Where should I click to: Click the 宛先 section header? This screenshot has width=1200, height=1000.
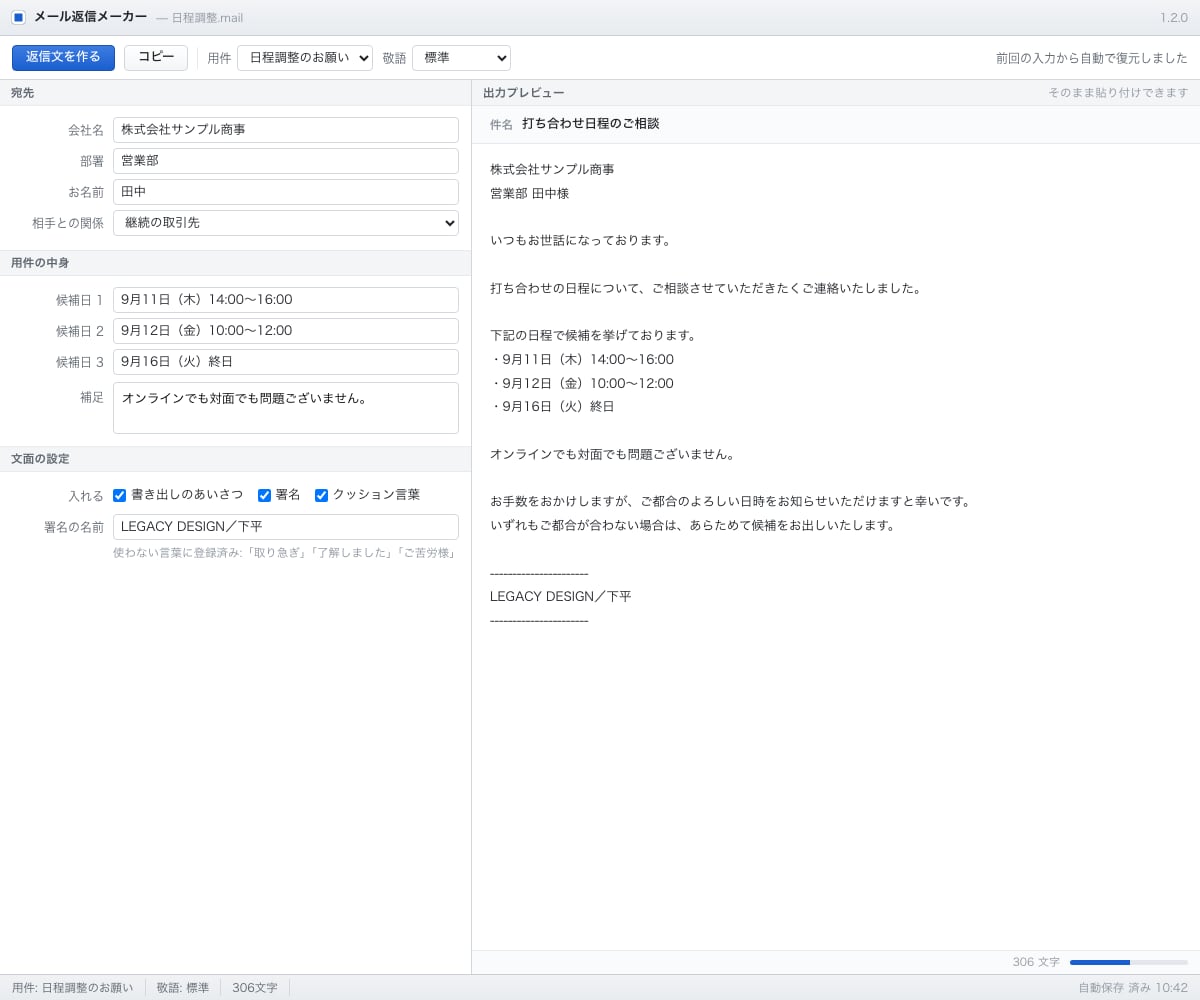(235, 93)
